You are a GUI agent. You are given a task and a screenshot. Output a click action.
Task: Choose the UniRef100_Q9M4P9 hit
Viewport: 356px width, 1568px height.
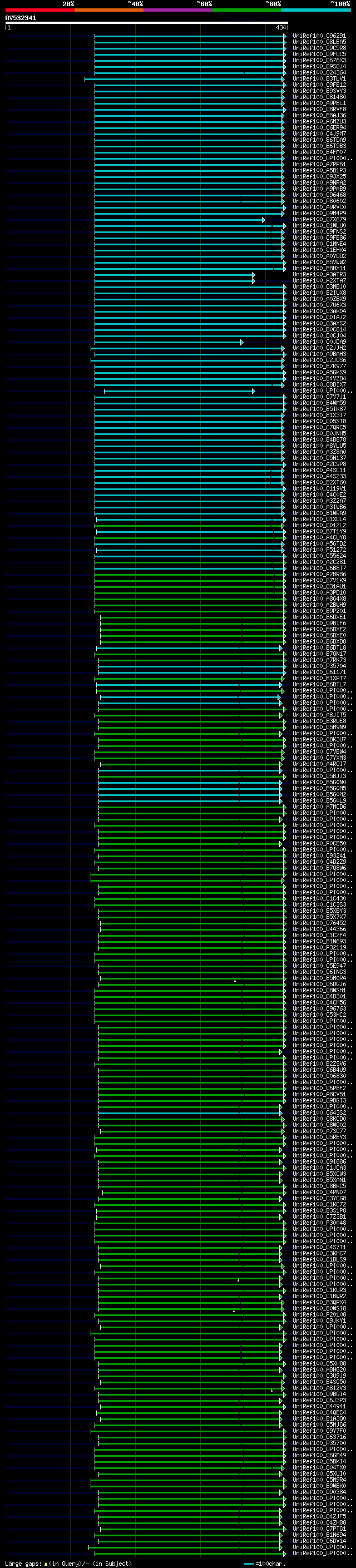click(x=319, y=213)
